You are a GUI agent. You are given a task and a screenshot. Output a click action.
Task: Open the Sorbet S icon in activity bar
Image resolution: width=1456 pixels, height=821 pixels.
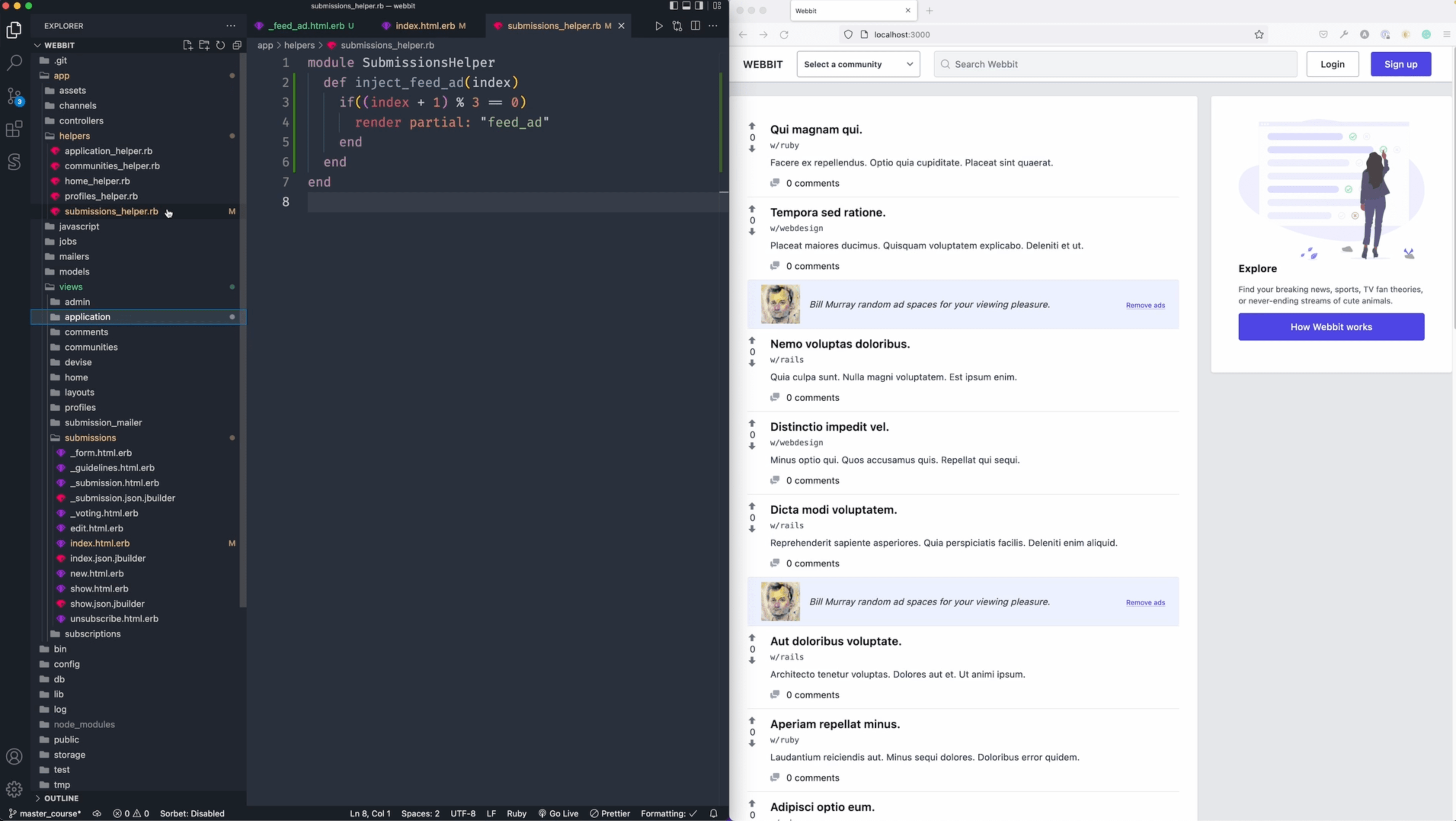point(14,162)
